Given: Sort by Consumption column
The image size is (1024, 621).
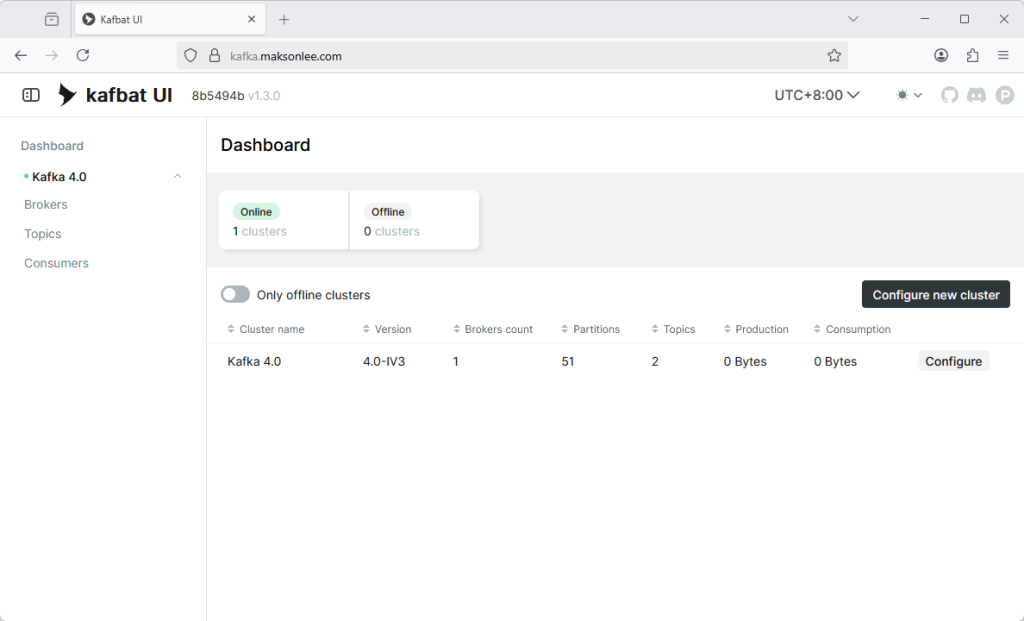Looking at the screenshot, I should [x=852, y=329].
